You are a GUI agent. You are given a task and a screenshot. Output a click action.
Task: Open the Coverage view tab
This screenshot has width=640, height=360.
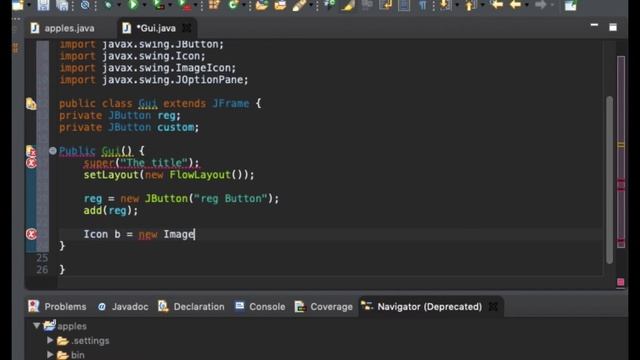[x=324, y=307]
